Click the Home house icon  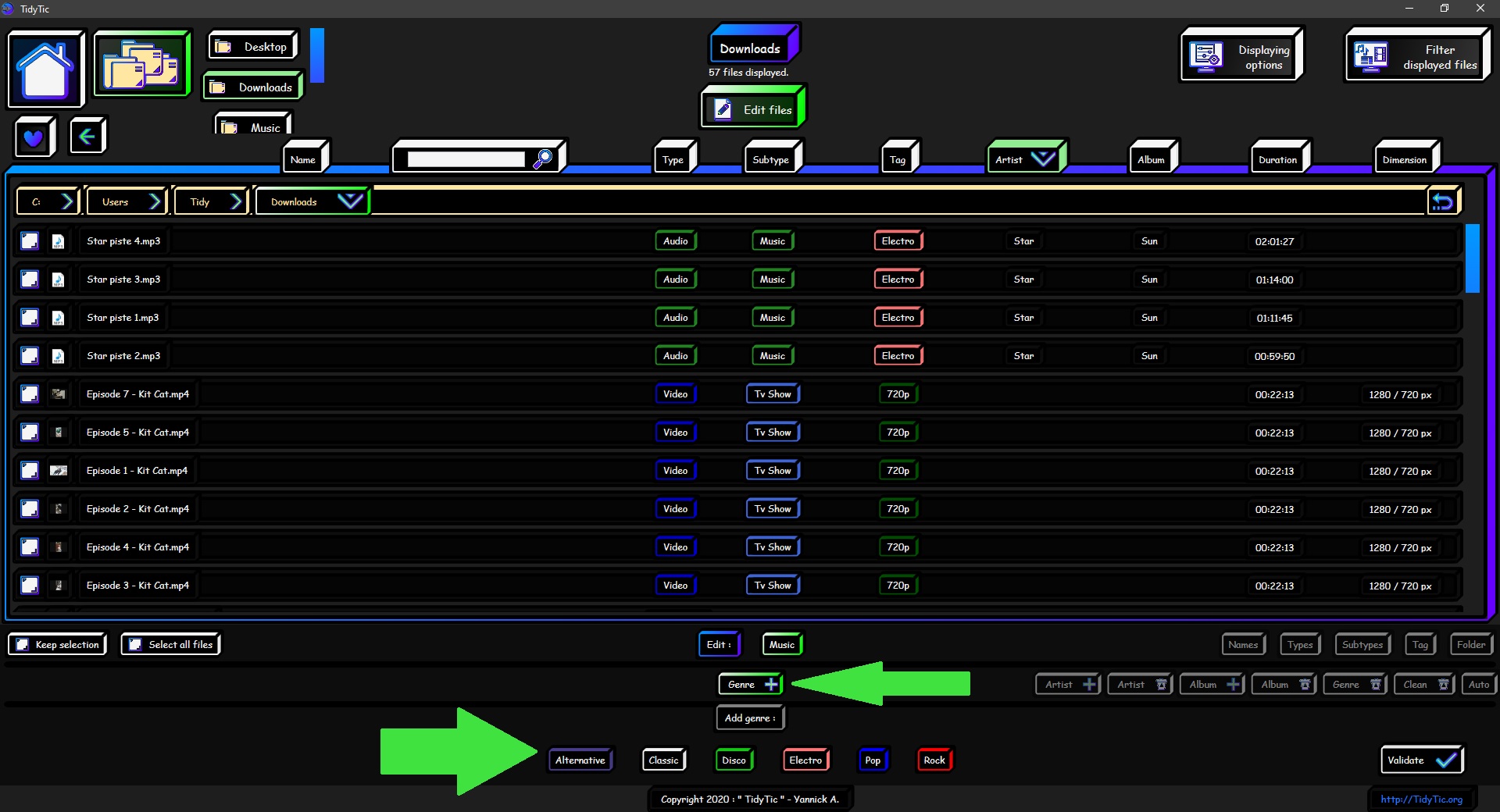(x=45, y=69)
